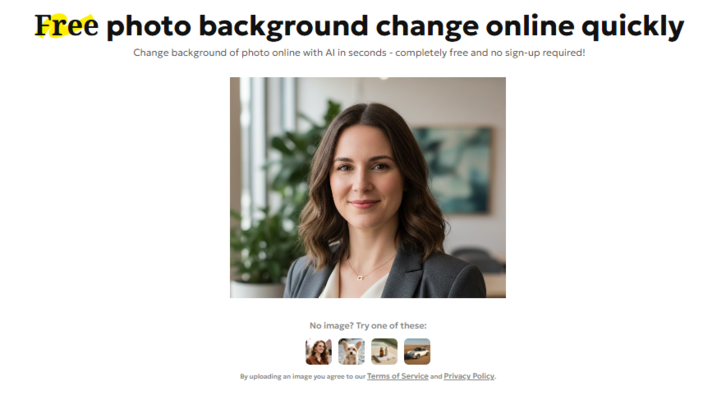Image resolution: width=717 pixels, height=400 pixels.
Task: Select the smiling woman sample thumbnail
Action: [x=319, y=351]
